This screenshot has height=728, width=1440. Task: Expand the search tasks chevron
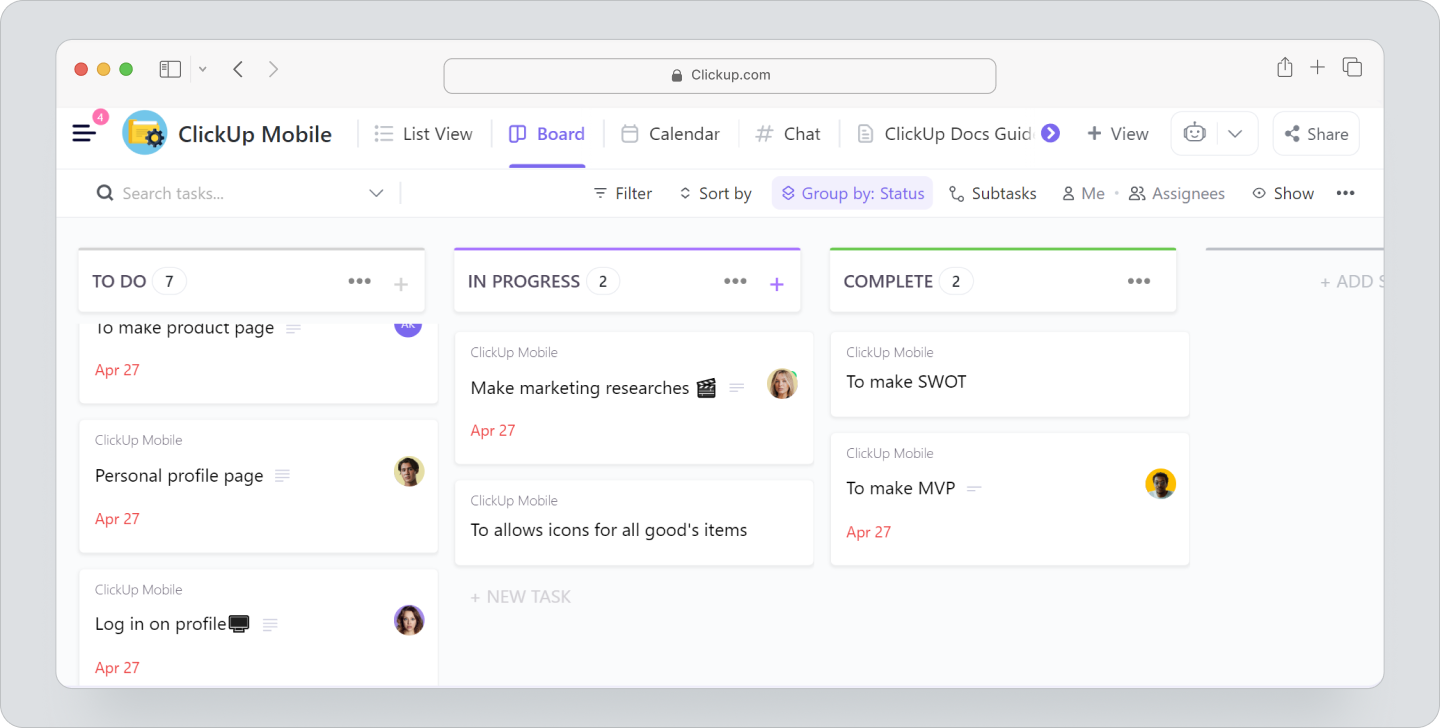pos(376,193)
